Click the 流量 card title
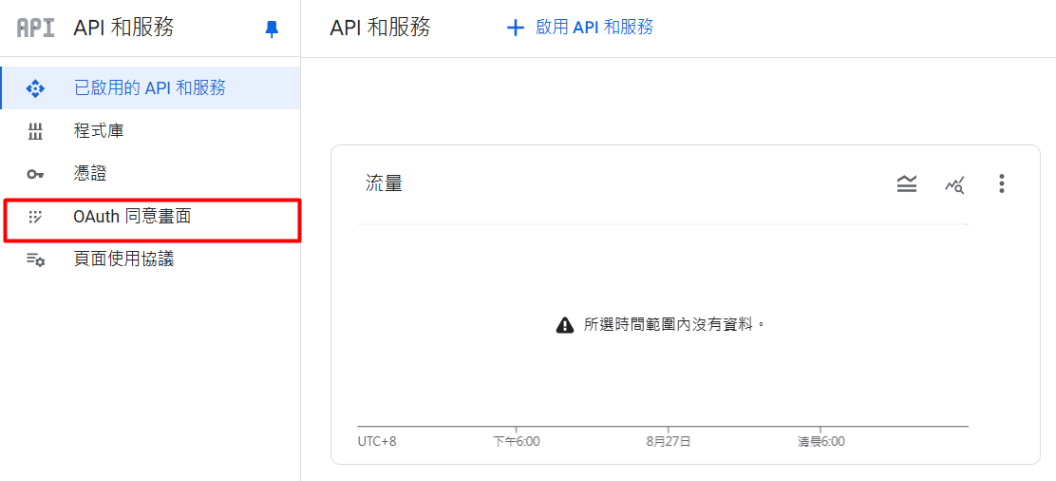Image resolution: width=1056 pixels, height=481 pixels. [x=384, y=183]
